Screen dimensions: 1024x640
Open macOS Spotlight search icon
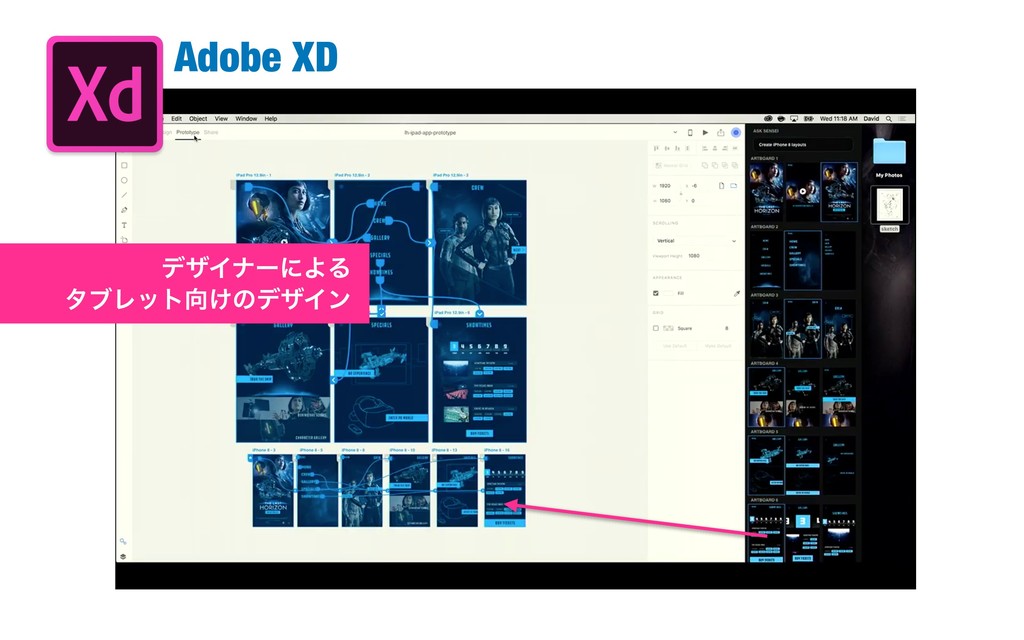(x=889, y=119)
